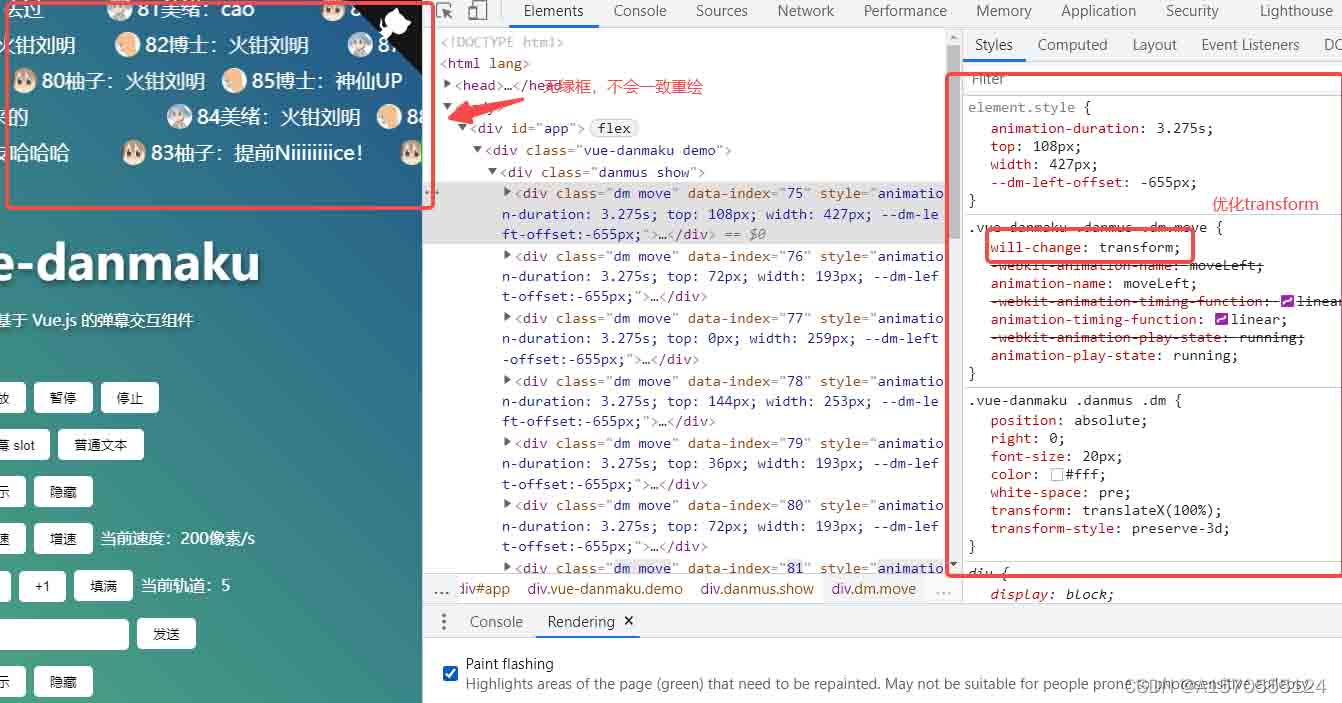
Task: Open the Application tab
Action: [x=1098, y=11]
